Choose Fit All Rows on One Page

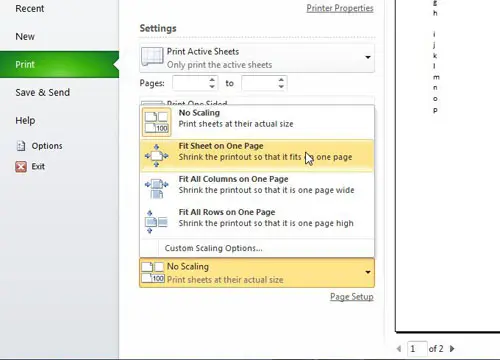coord(257,221)
